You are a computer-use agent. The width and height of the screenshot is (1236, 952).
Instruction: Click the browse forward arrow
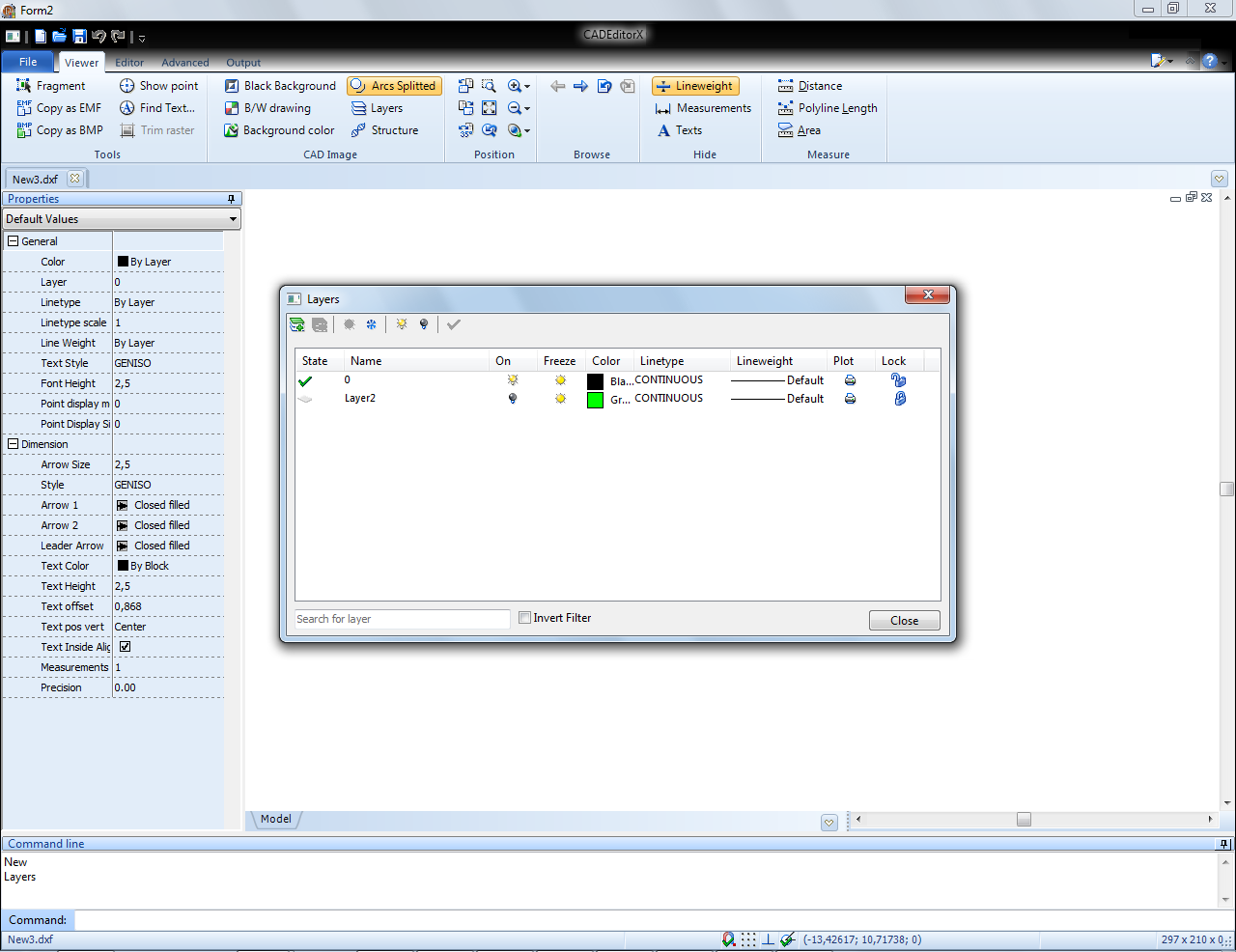(x=580, y=86)
